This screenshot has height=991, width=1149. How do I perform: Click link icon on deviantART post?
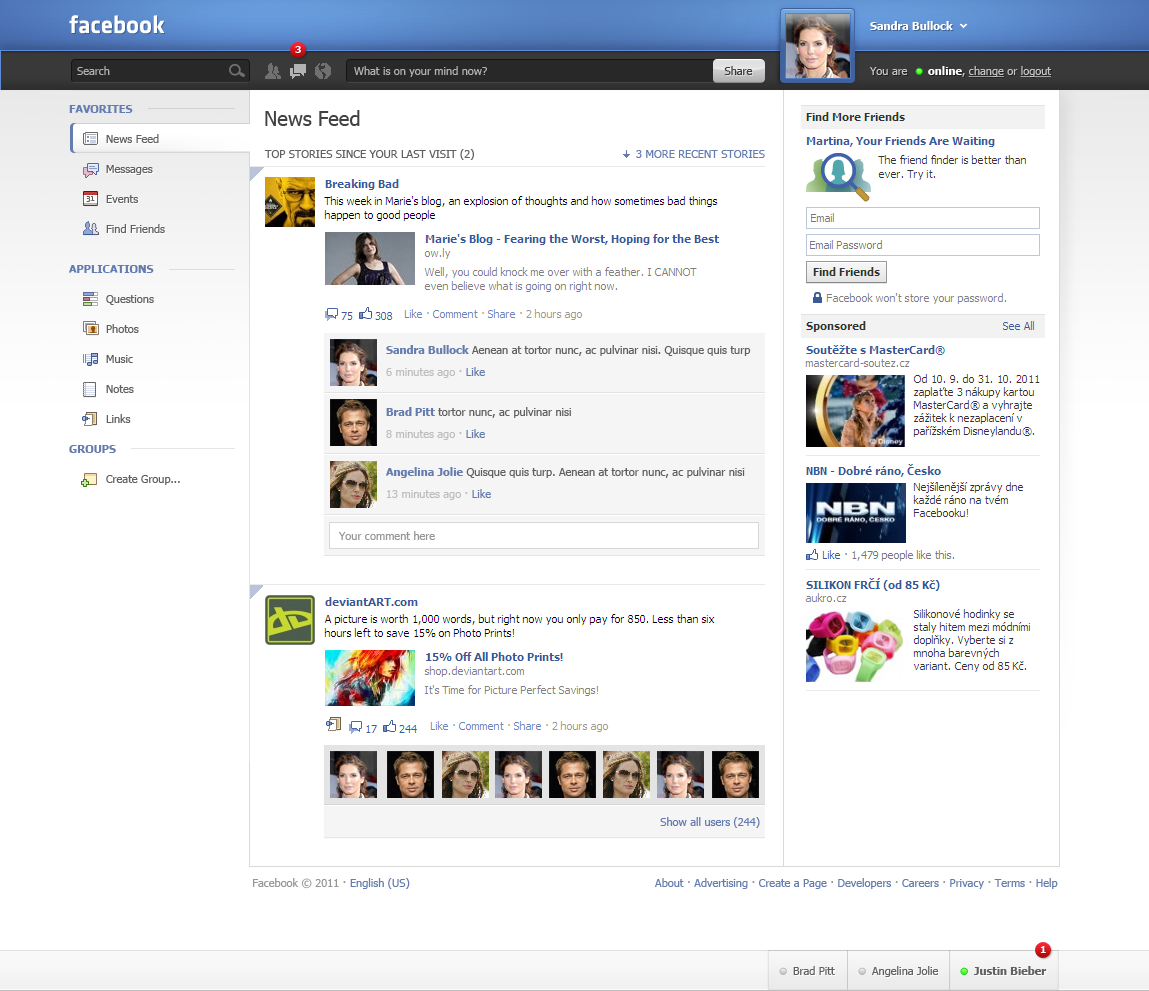333,725
